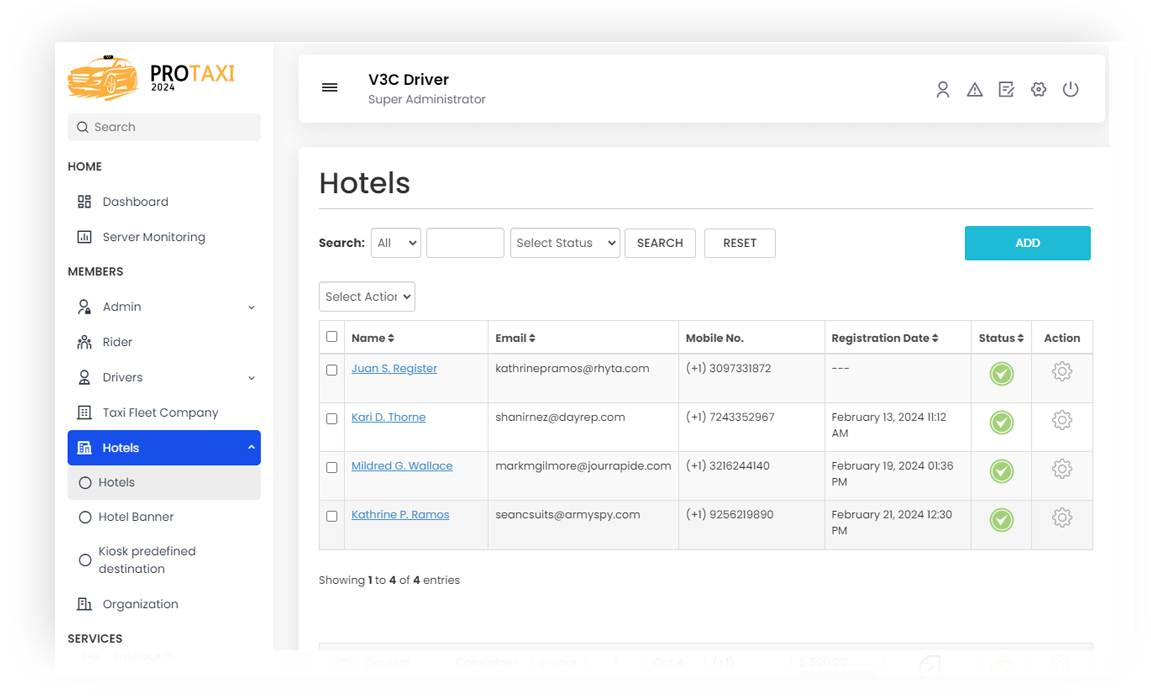Click the green status icon for Juan S. Register

[x=1001, y=374]
